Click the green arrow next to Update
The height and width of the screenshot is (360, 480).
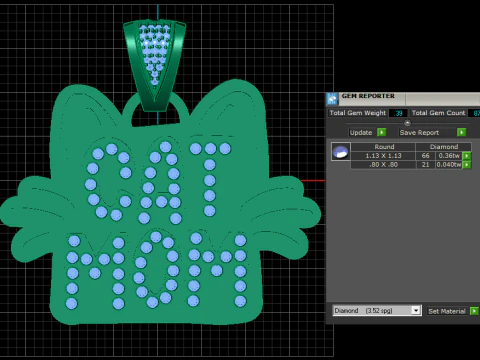(382, 132)
